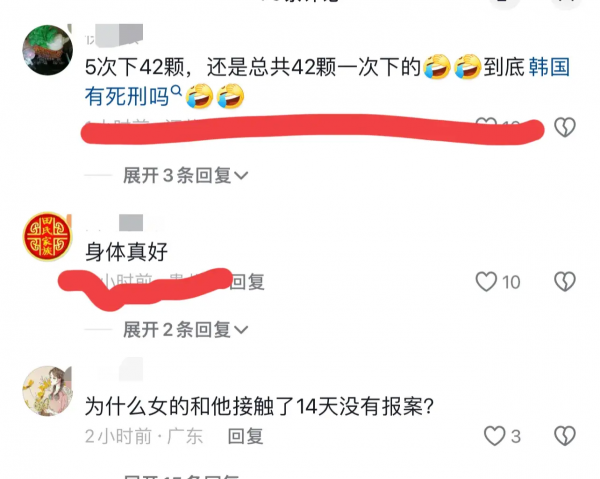Like the "为什么女的和他接触了14天" comment
The height and width of the screenshot is (479, 600).
494,436
